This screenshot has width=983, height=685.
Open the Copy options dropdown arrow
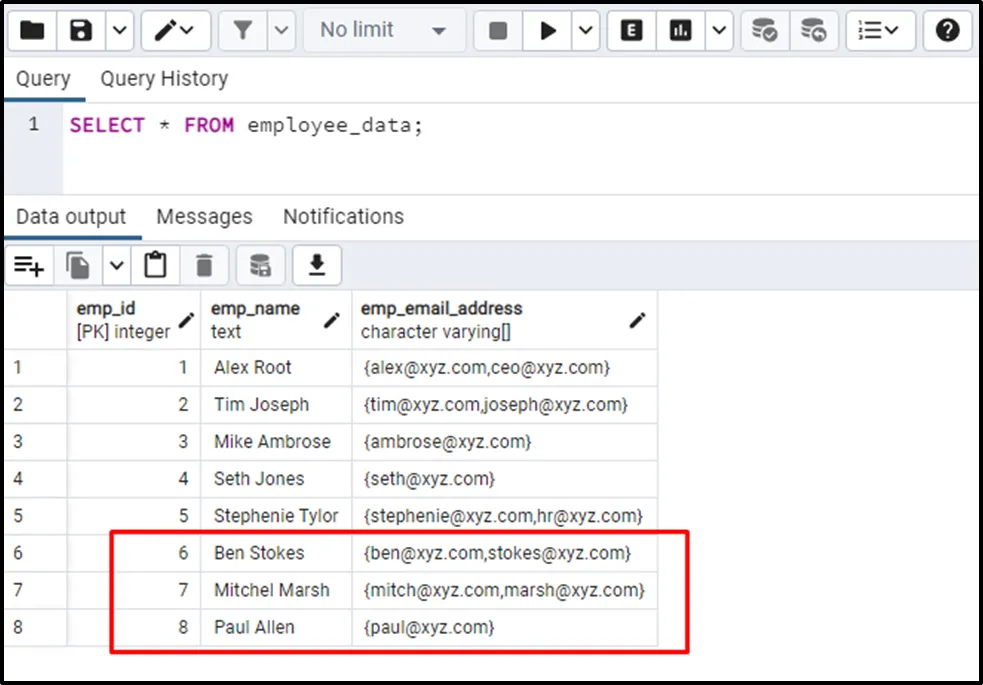click(x=117, y=265)
